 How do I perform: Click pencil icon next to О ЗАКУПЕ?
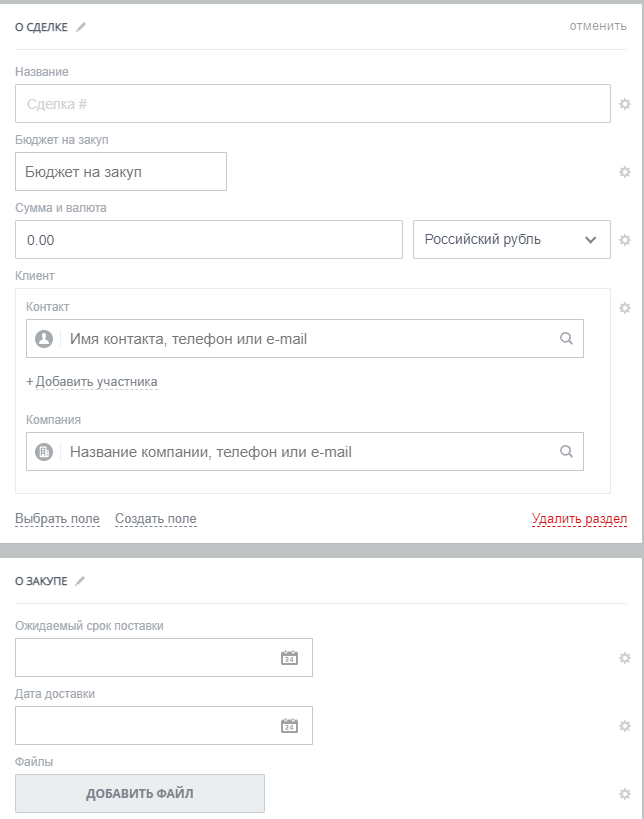[x=80, y=581]
